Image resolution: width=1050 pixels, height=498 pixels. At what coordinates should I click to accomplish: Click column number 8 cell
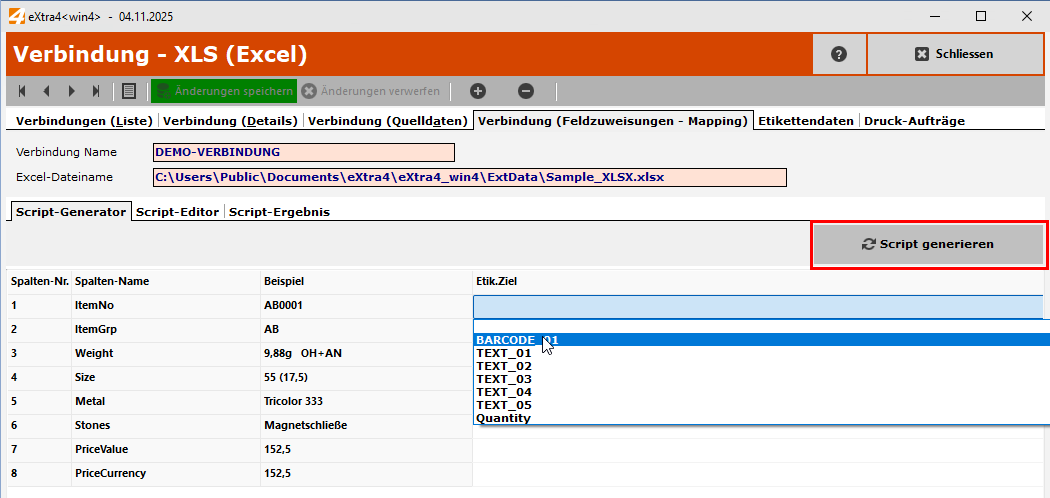coord(39,474)
